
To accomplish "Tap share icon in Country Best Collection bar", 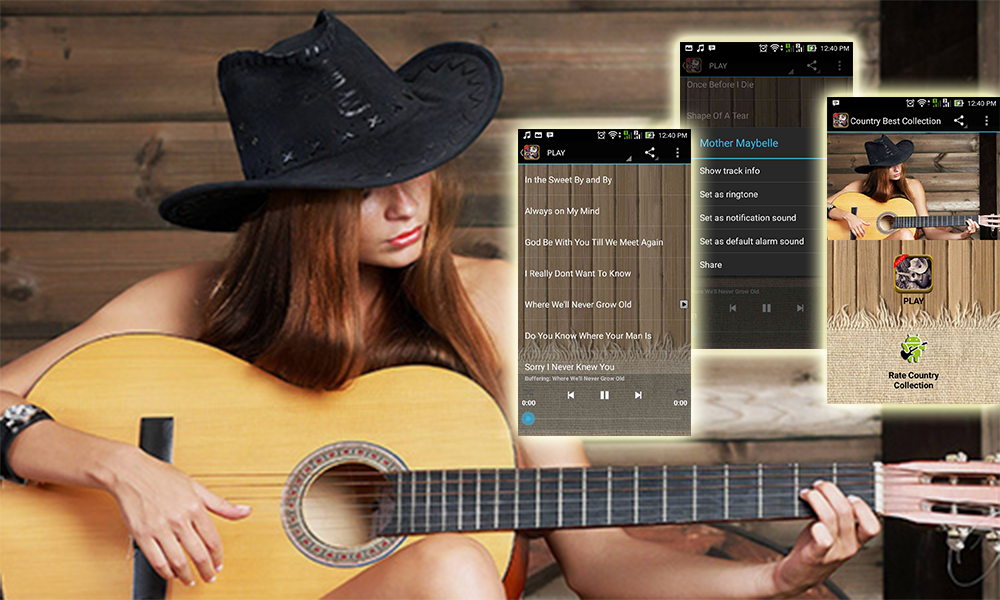I will (x=959, y=121).
